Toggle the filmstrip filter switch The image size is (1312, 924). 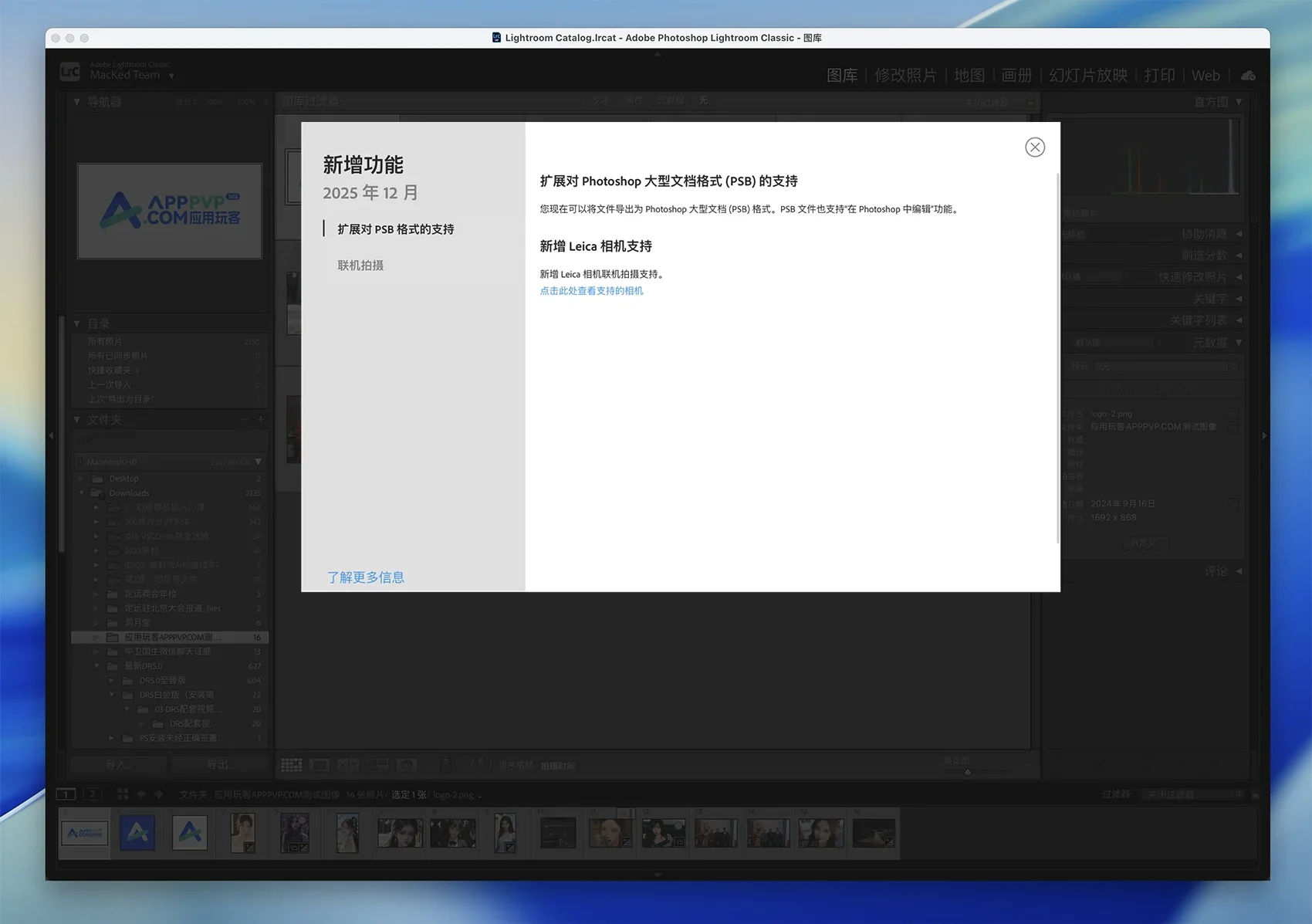pos(1255,794)
